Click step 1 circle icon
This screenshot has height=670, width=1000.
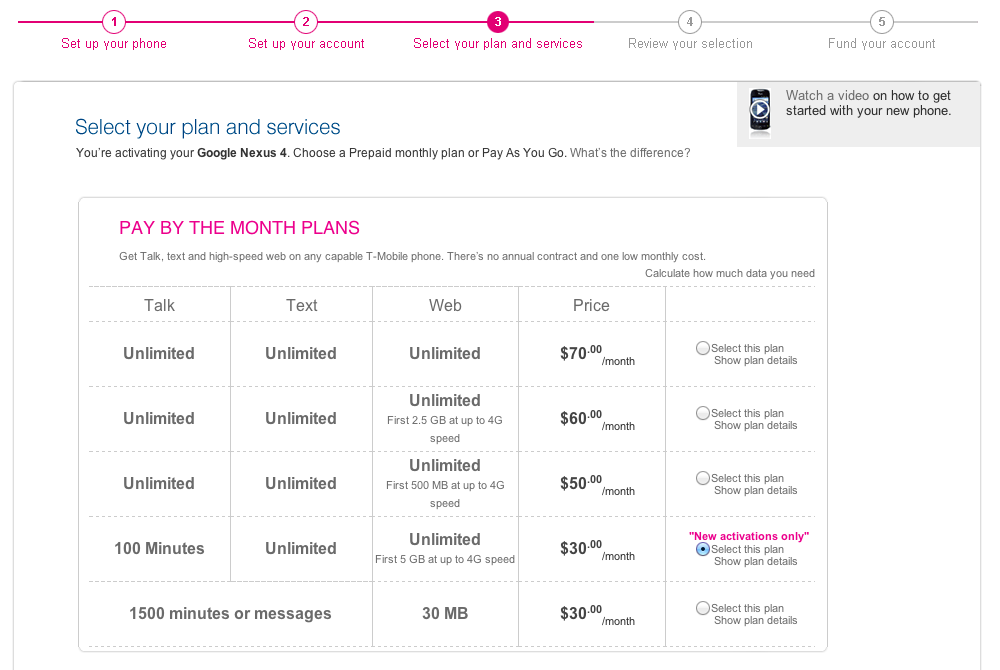[114, 22]
